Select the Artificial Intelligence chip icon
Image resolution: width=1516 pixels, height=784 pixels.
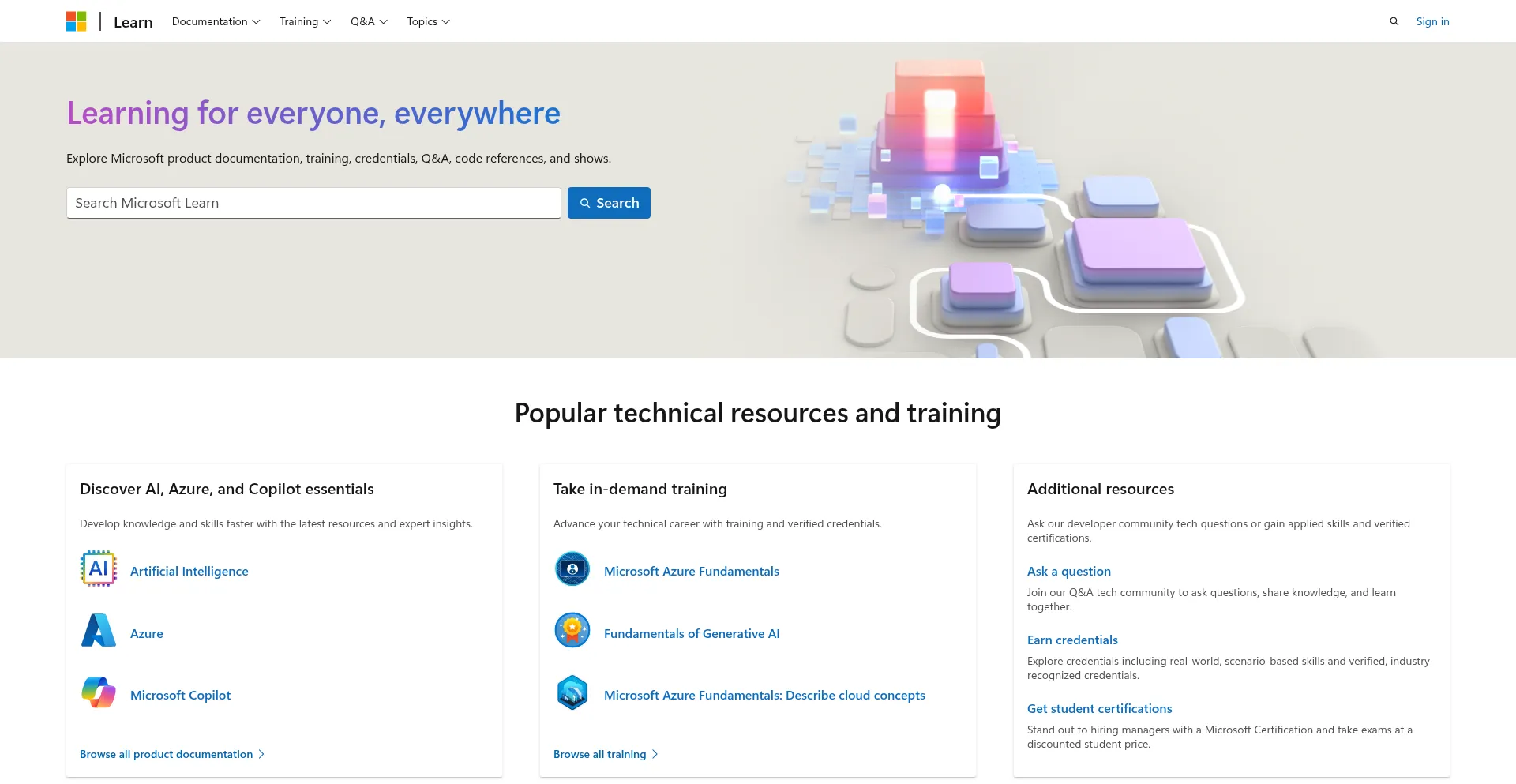pos(98,568)
